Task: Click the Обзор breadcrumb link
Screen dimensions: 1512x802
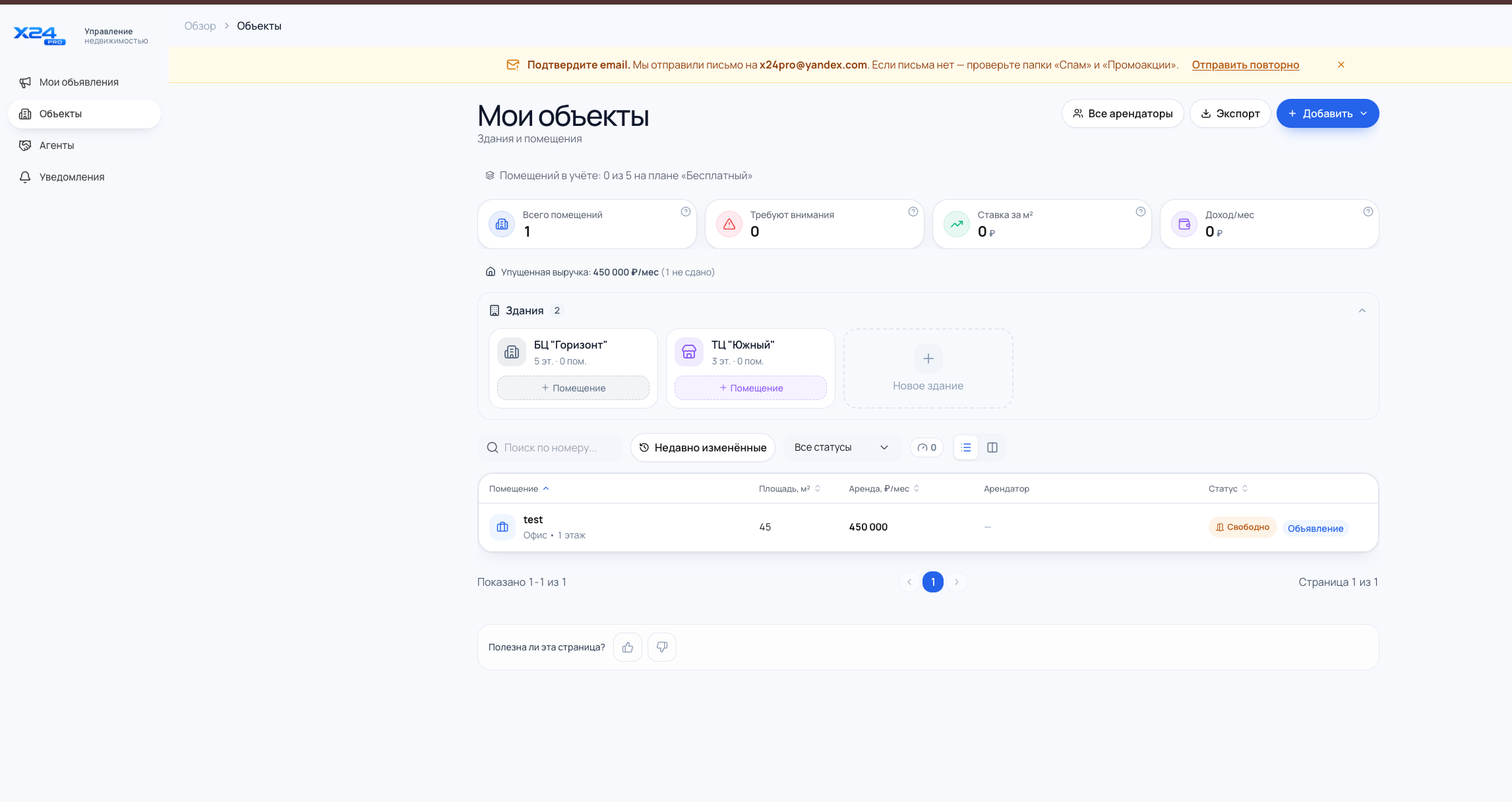Action: pos(200,26)
